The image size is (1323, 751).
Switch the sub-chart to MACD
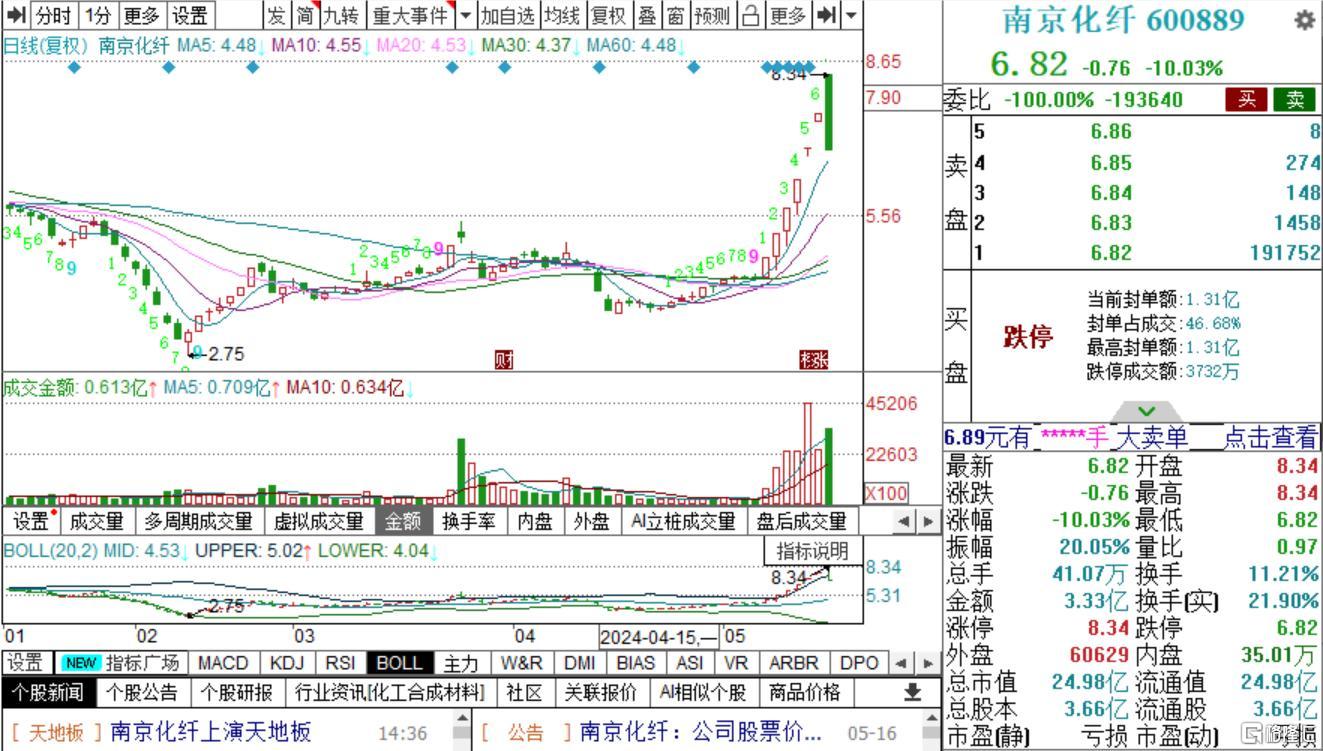tap(222, 663)
